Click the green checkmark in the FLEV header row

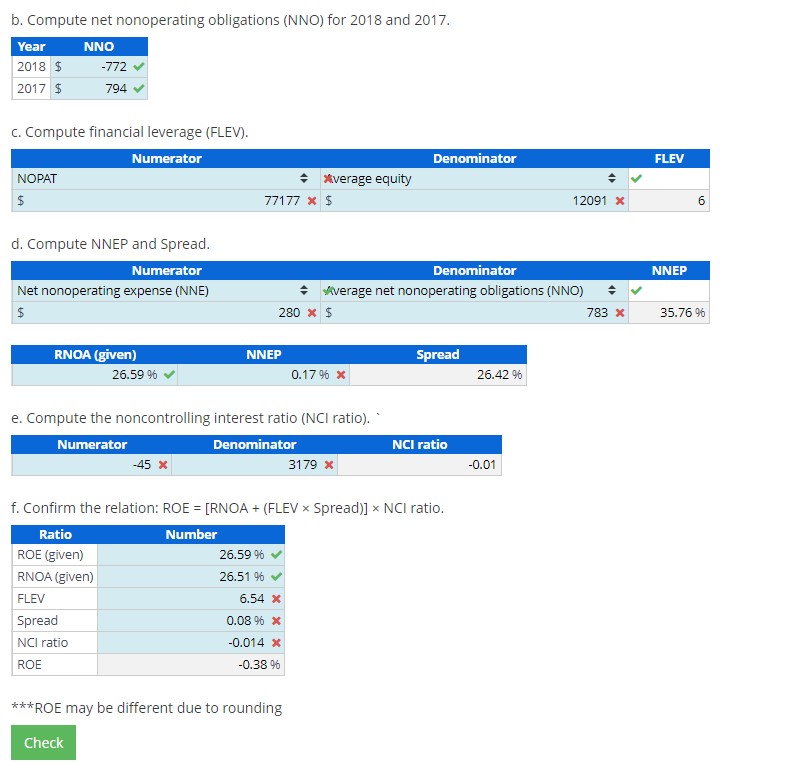(636, 178)
